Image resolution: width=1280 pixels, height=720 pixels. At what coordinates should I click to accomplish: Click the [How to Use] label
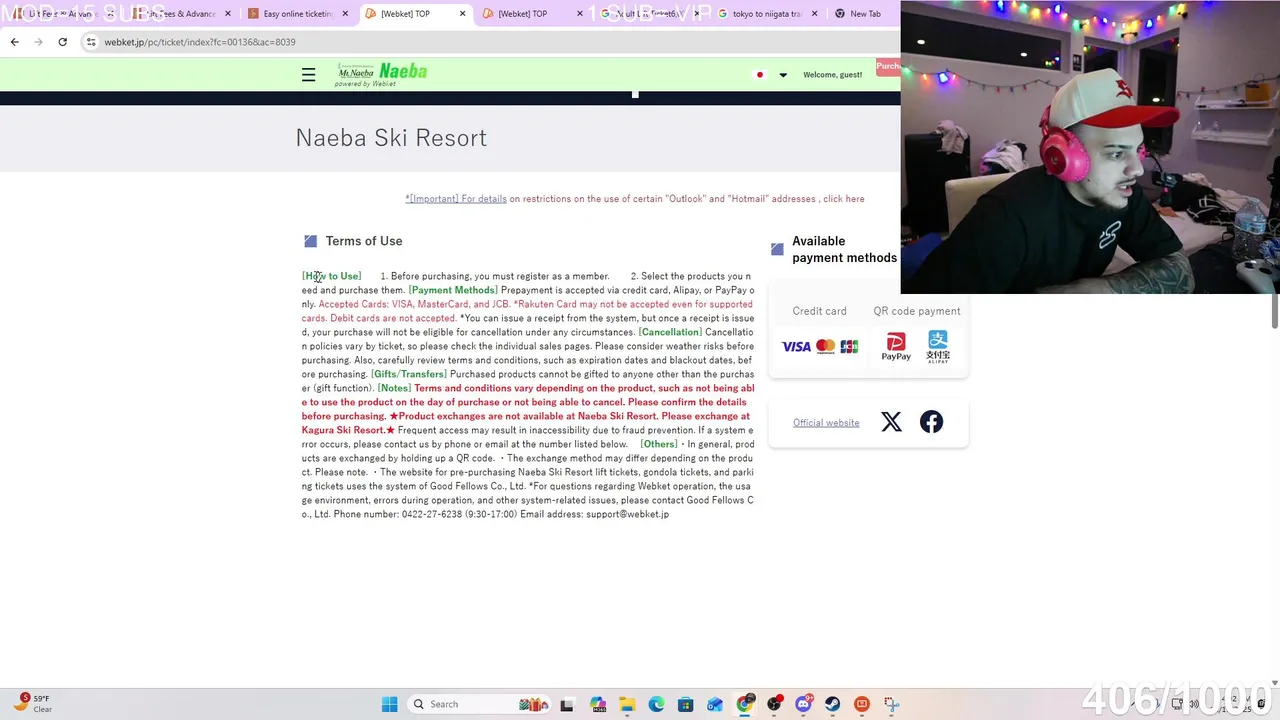[x=331, y=276]
